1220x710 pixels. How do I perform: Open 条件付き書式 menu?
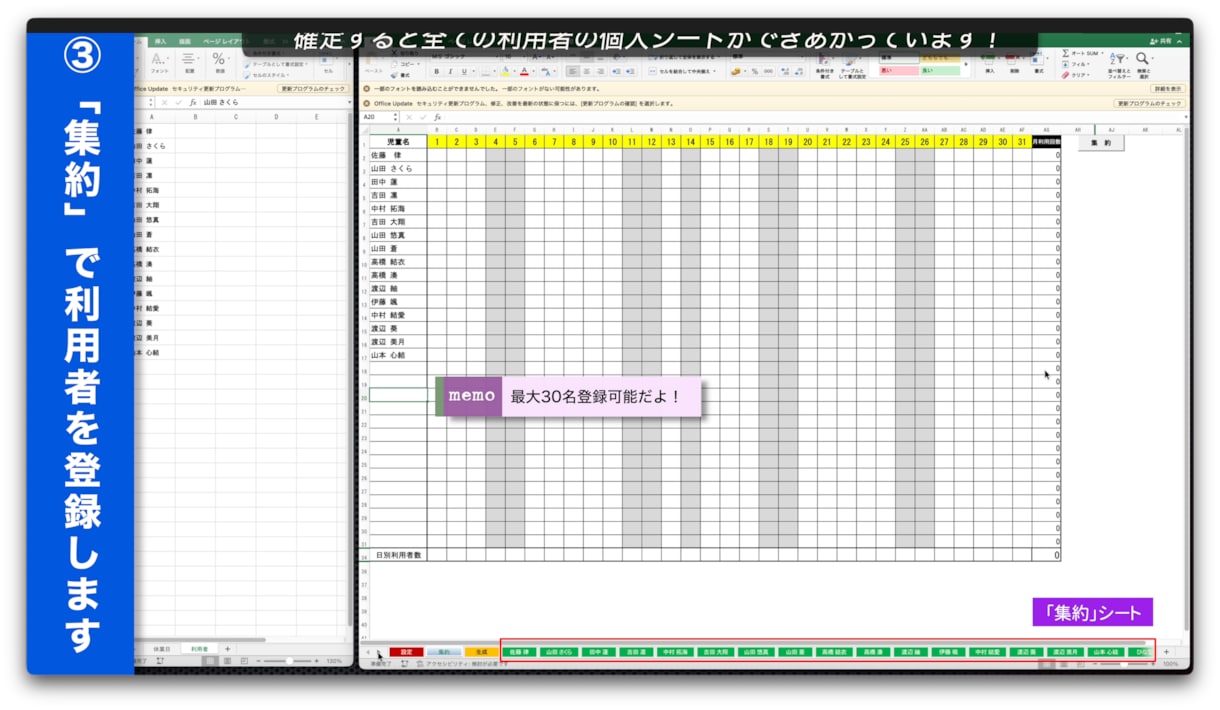point(825,67)
